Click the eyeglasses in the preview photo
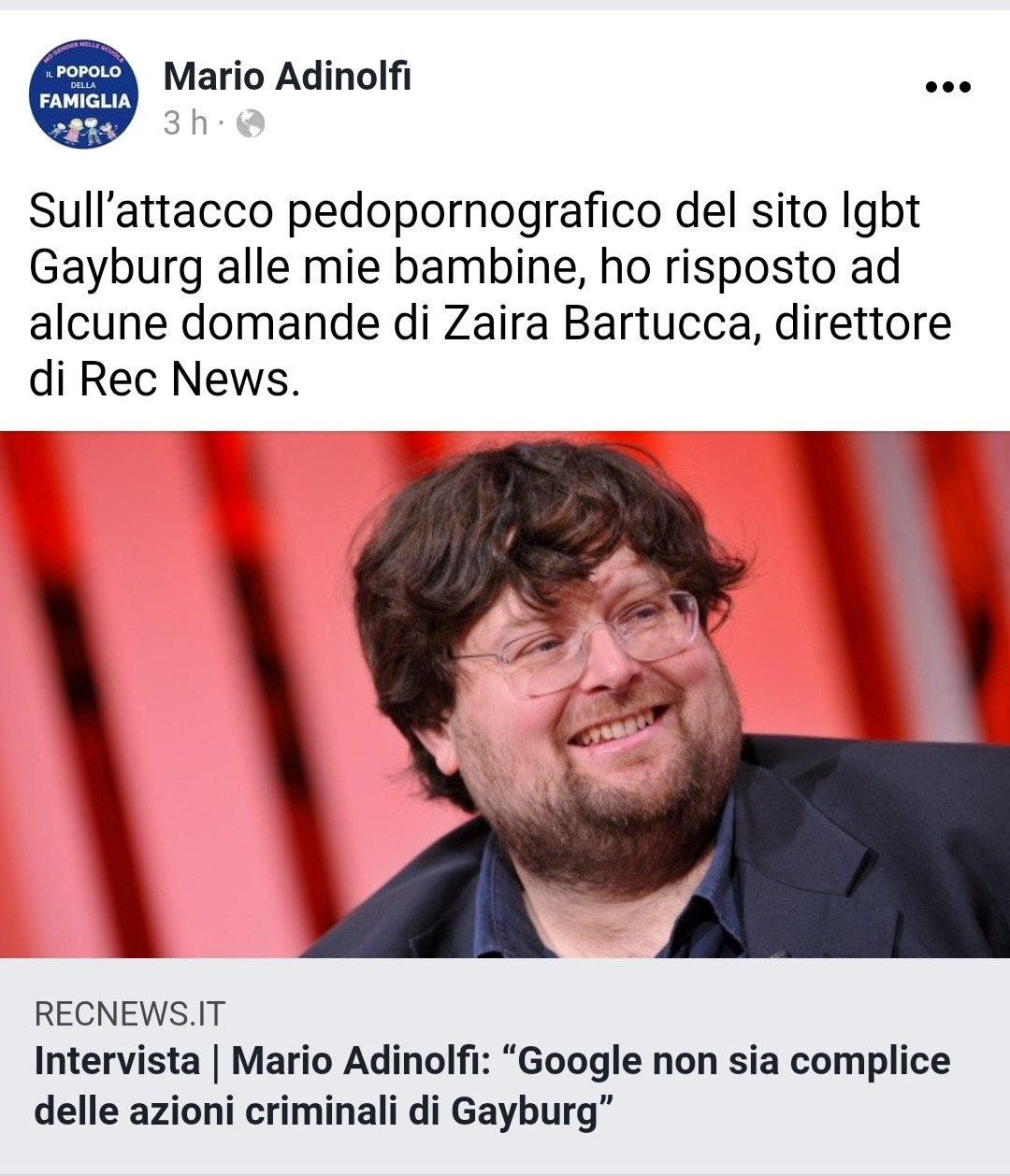 pyautogui.click(x=584, y=643)
